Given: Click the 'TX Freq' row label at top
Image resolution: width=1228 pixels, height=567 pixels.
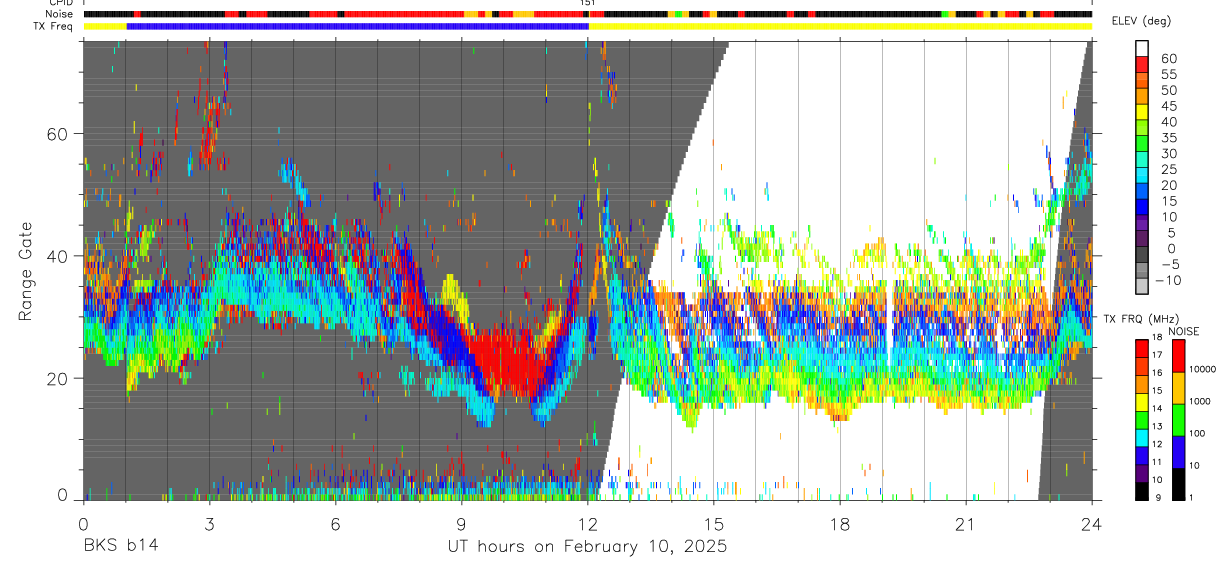Looking at the screenshot, I should (x=55, y=26).
